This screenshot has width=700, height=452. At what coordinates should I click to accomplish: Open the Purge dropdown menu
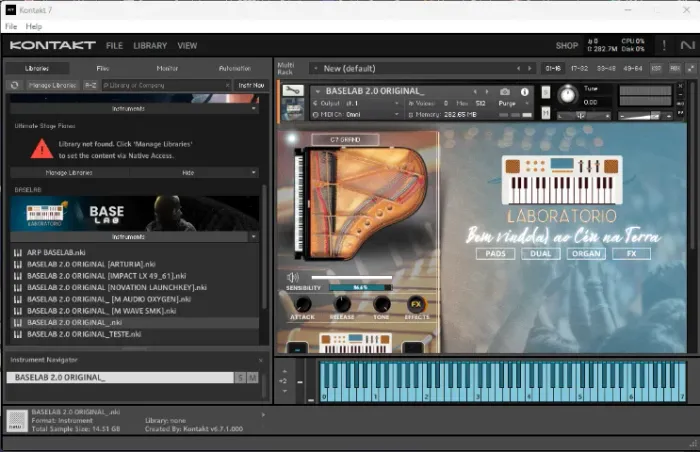(x=513, y=103)
